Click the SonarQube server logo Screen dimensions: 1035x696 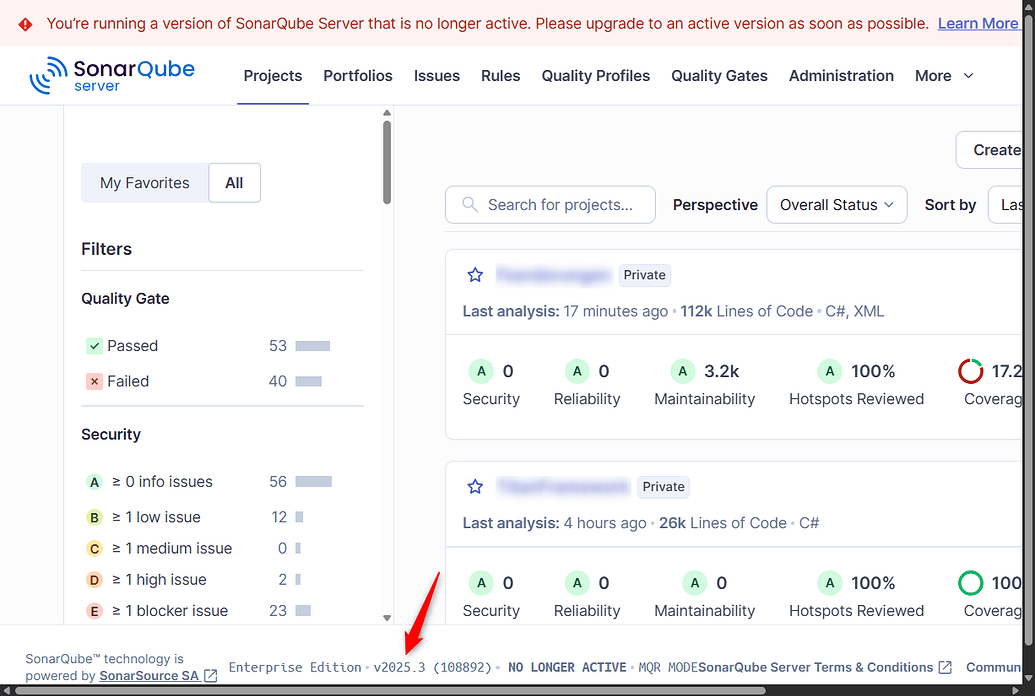112,74
